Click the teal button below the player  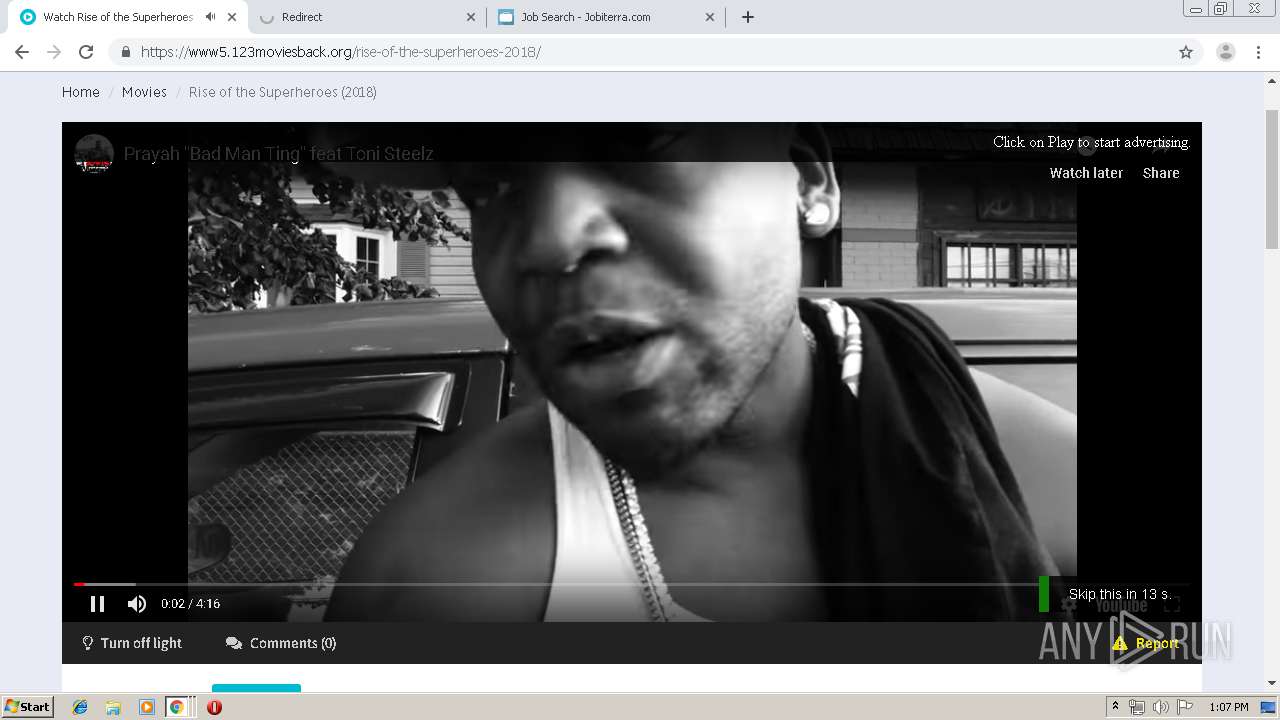pos(256,688)
